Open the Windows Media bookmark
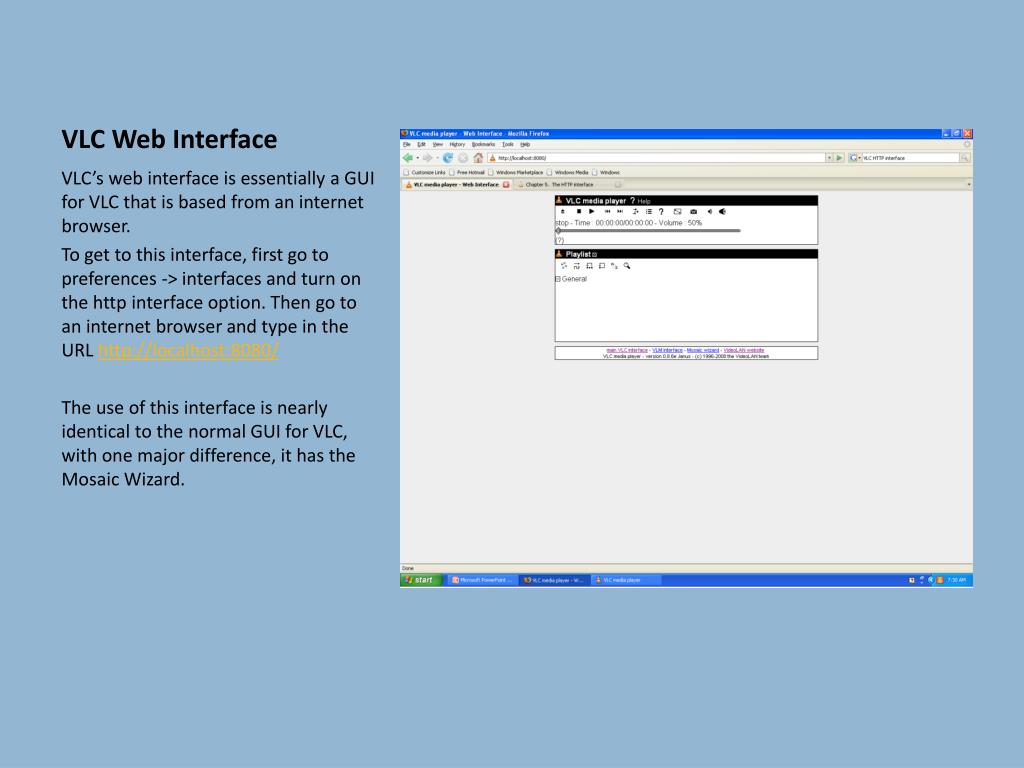 pos(568,172)
